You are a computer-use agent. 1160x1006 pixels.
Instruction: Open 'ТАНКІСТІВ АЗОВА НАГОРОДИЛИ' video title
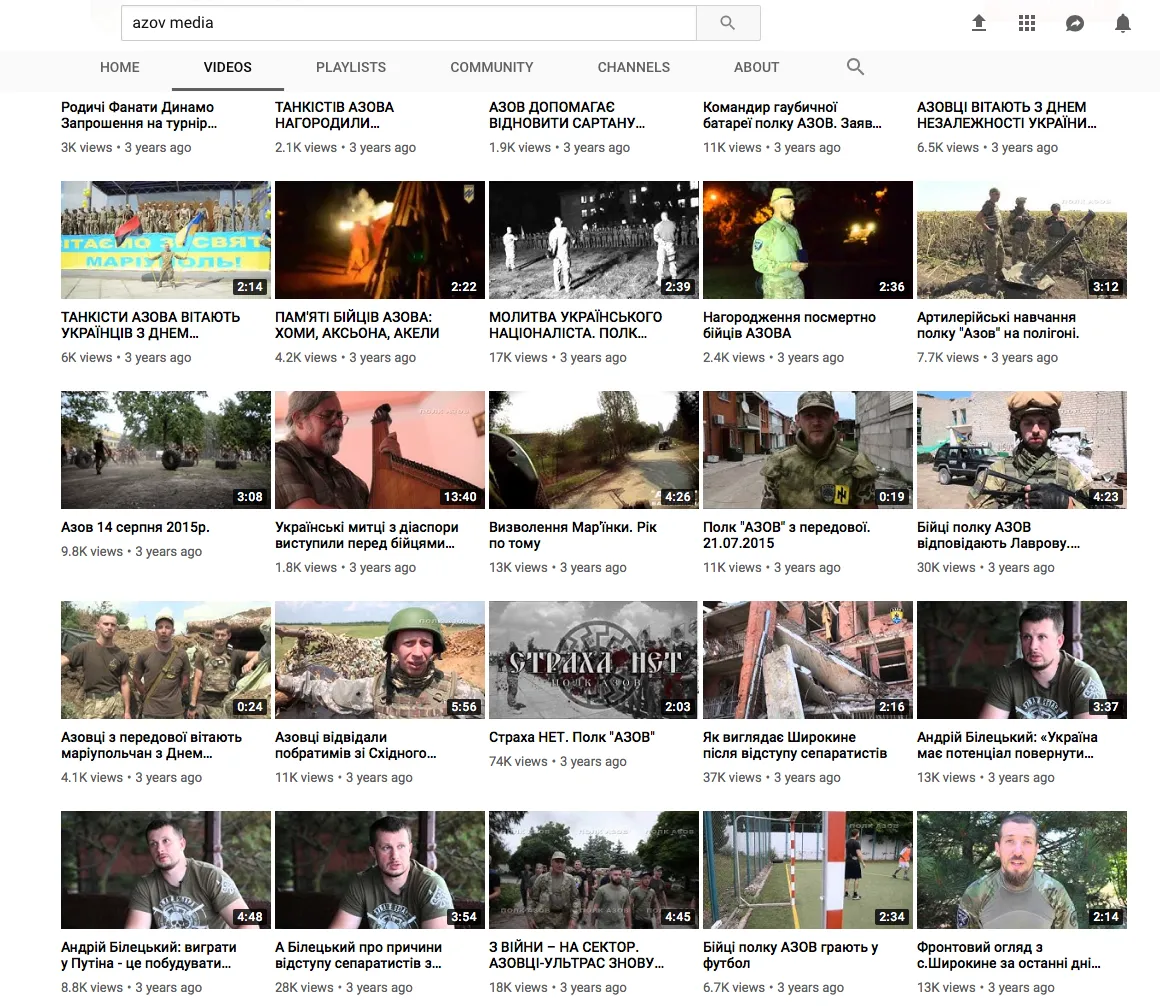pyautogui.click(x=334, y=115)
